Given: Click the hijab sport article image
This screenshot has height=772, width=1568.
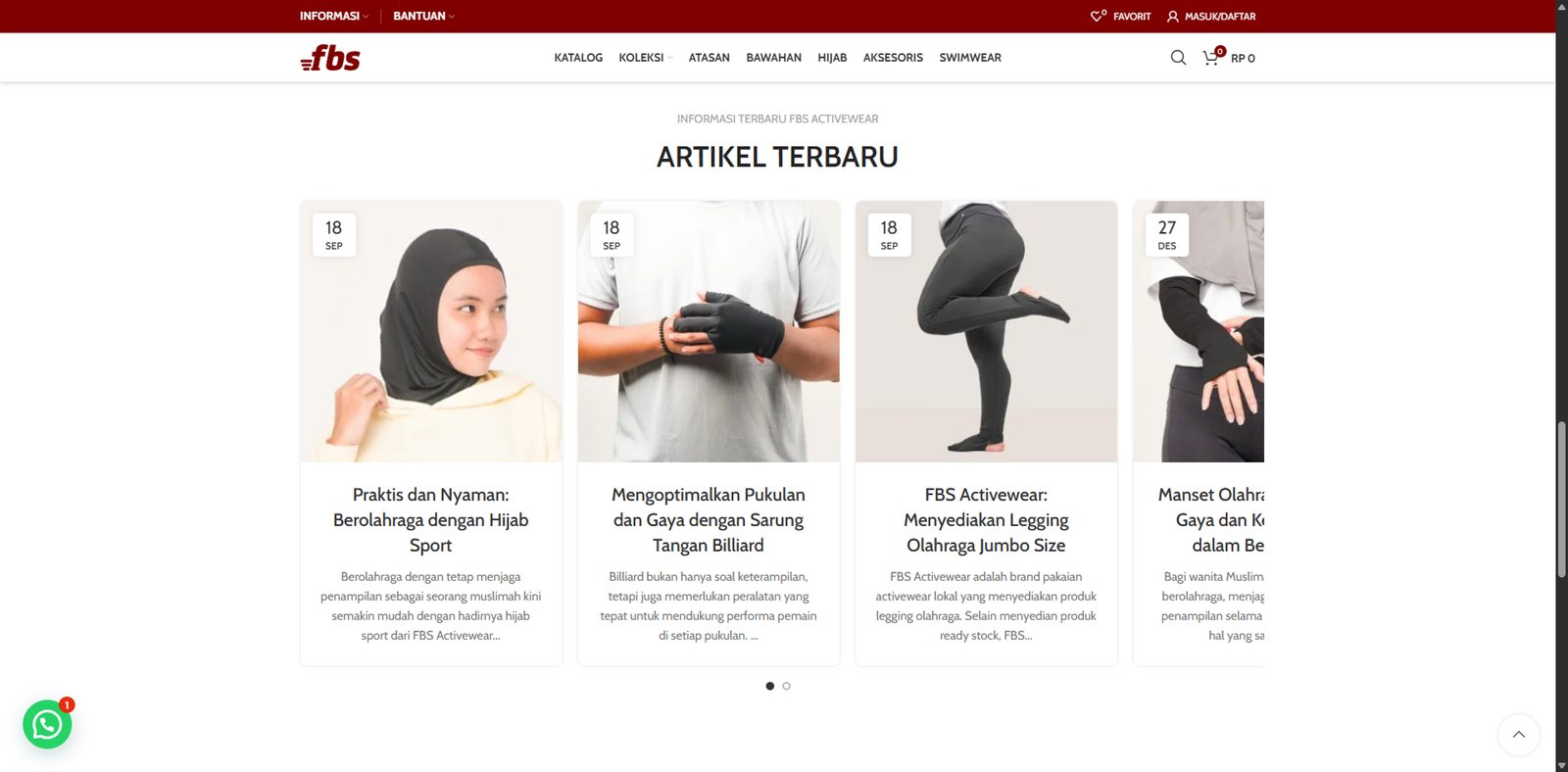Looking at the screenshot, I should coord(431,331).
